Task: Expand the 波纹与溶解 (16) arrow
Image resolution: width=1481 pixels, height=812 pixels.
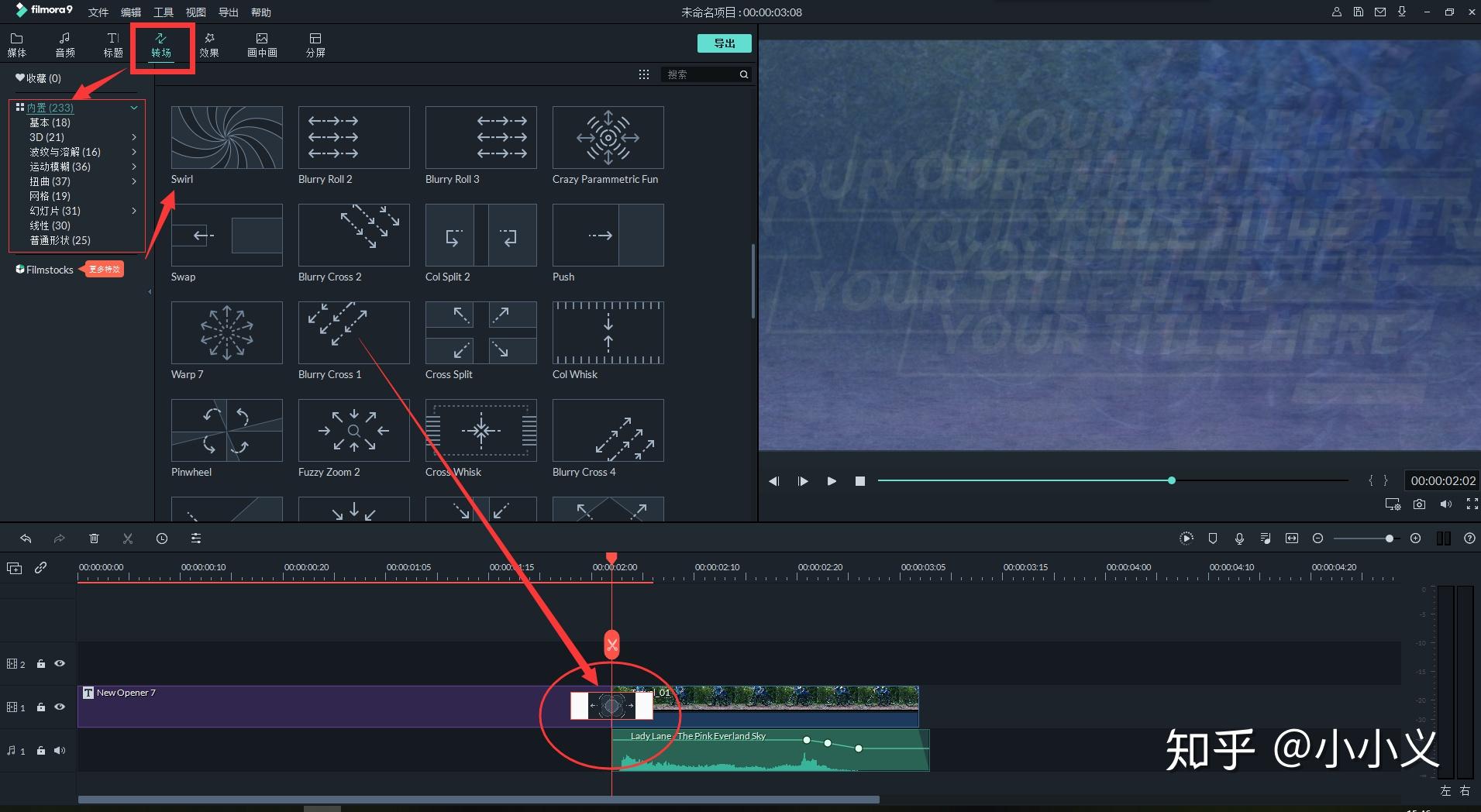Action: coord(134,152)
